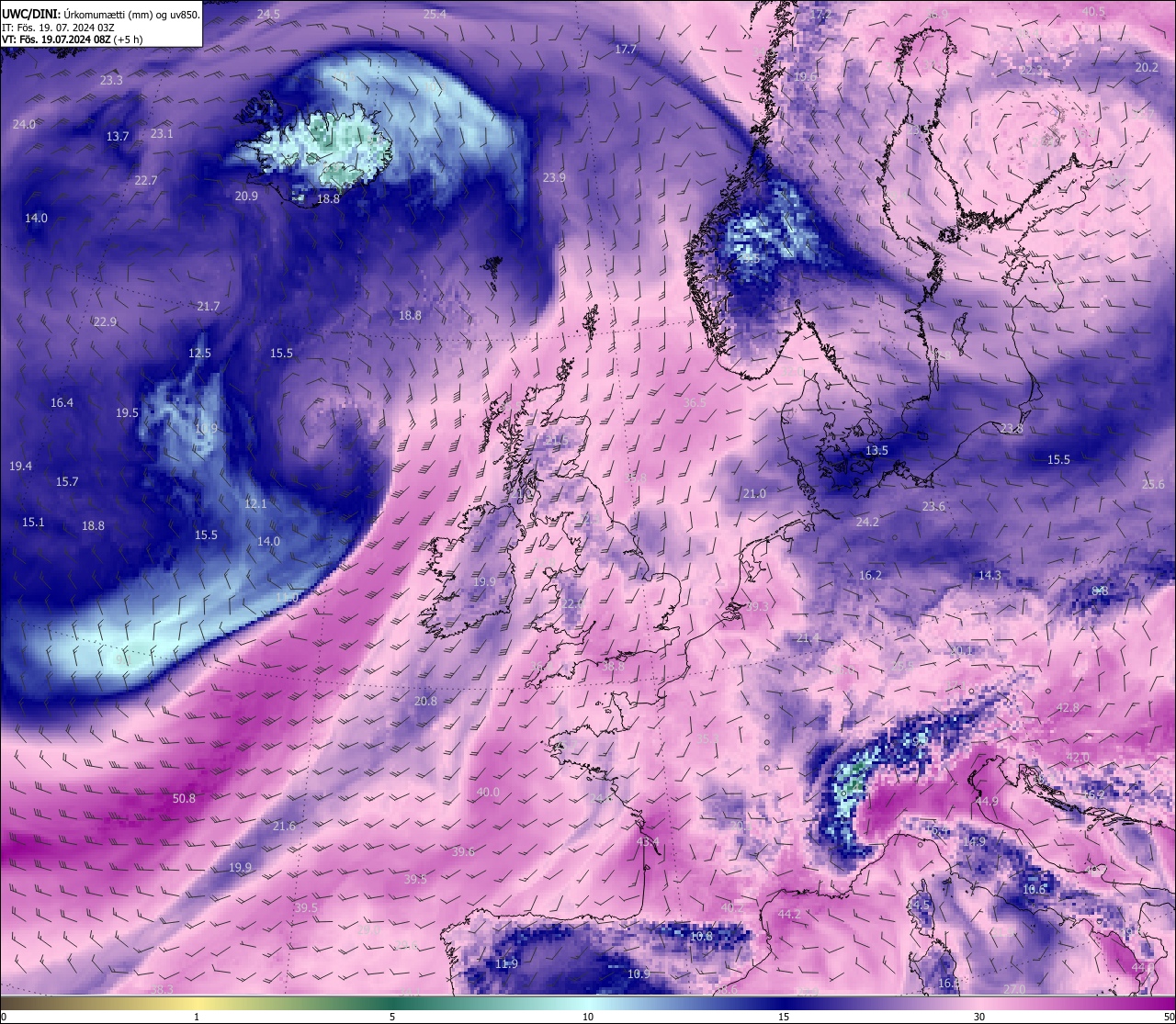
Task: Click the 43.4 value on French coast
Action: [648, 841]
